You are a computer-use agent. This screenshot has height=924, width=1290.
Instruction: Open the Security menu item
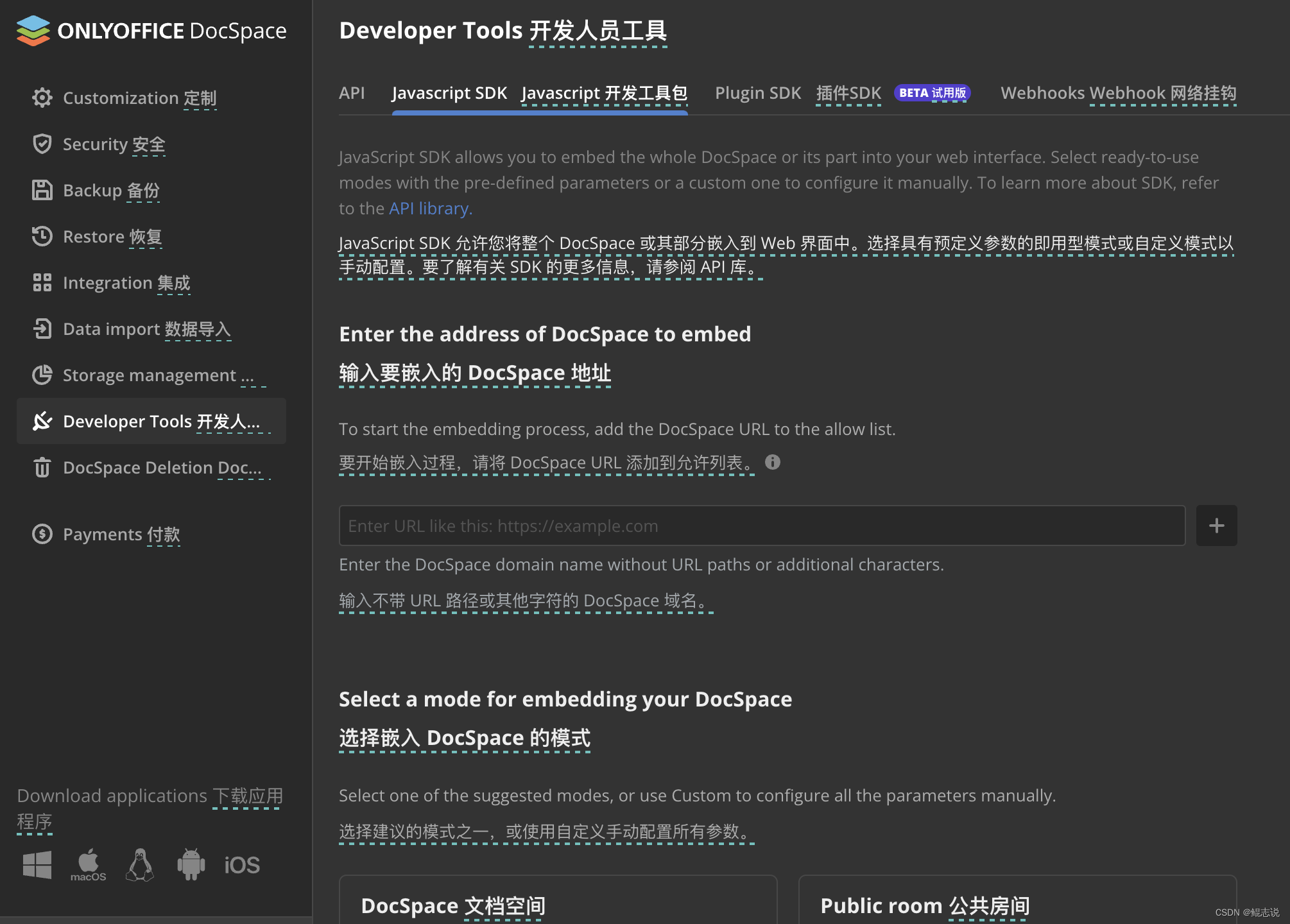(151, 144)
